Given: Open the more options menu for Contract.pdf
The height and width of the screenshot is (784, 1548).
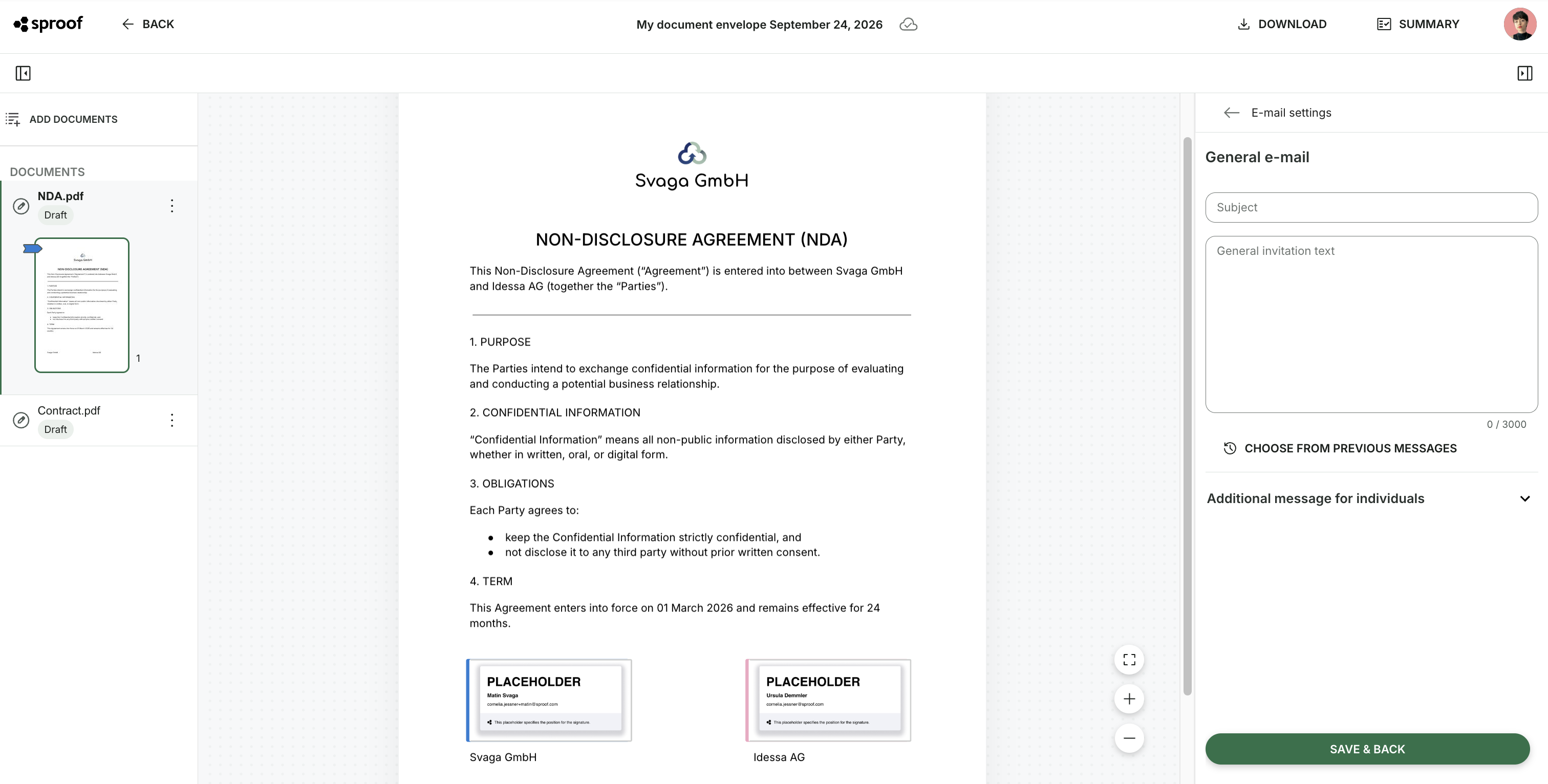Looking at the screenshot, I should [172, 420].
